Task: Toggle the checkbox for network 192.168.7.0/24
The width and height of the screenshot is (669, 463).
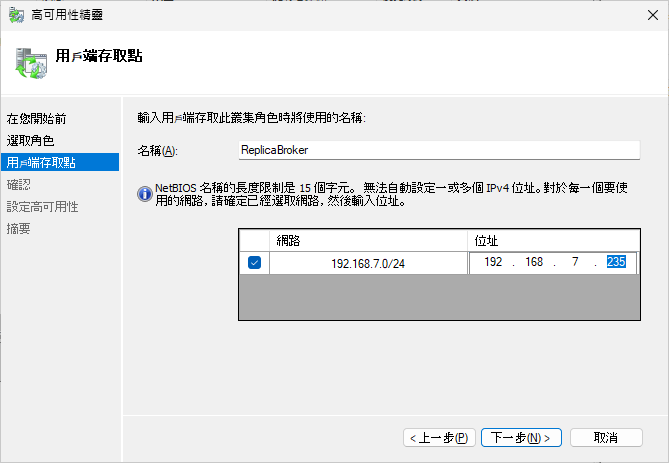Action: coord(254,263)
